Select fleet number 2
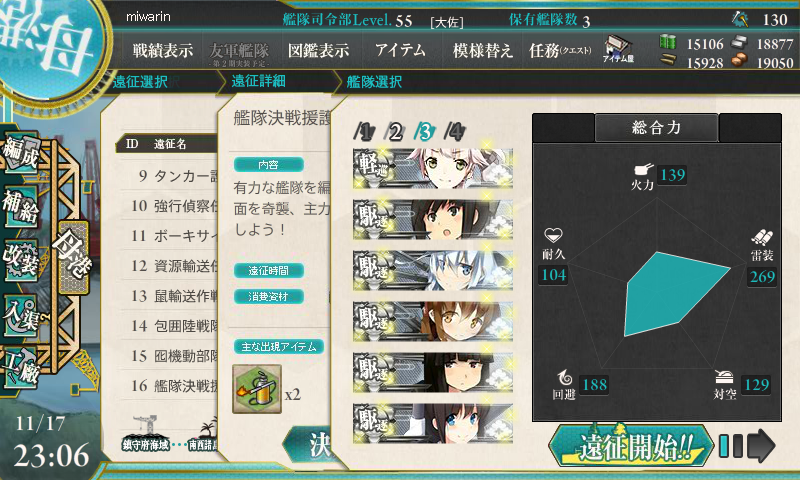800x480 pixels. click(394, 132)
